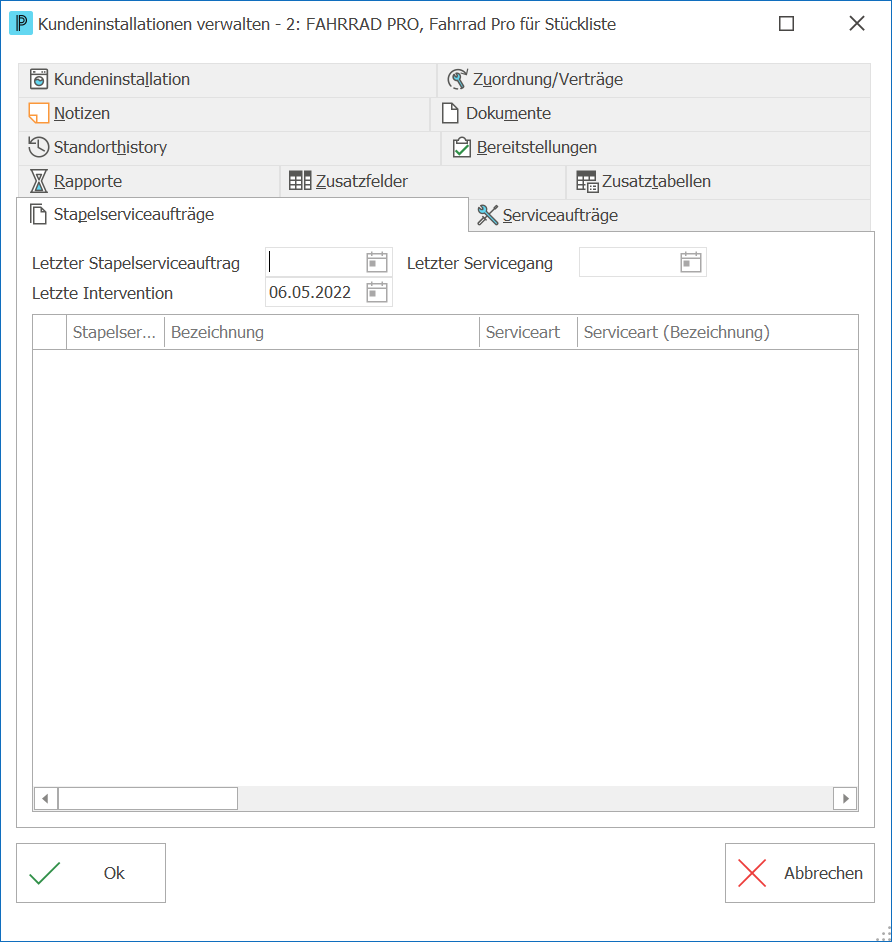Click the Serviceart (Bezeichnung) column header
The image size is (892, 942).
click(718, 332)
